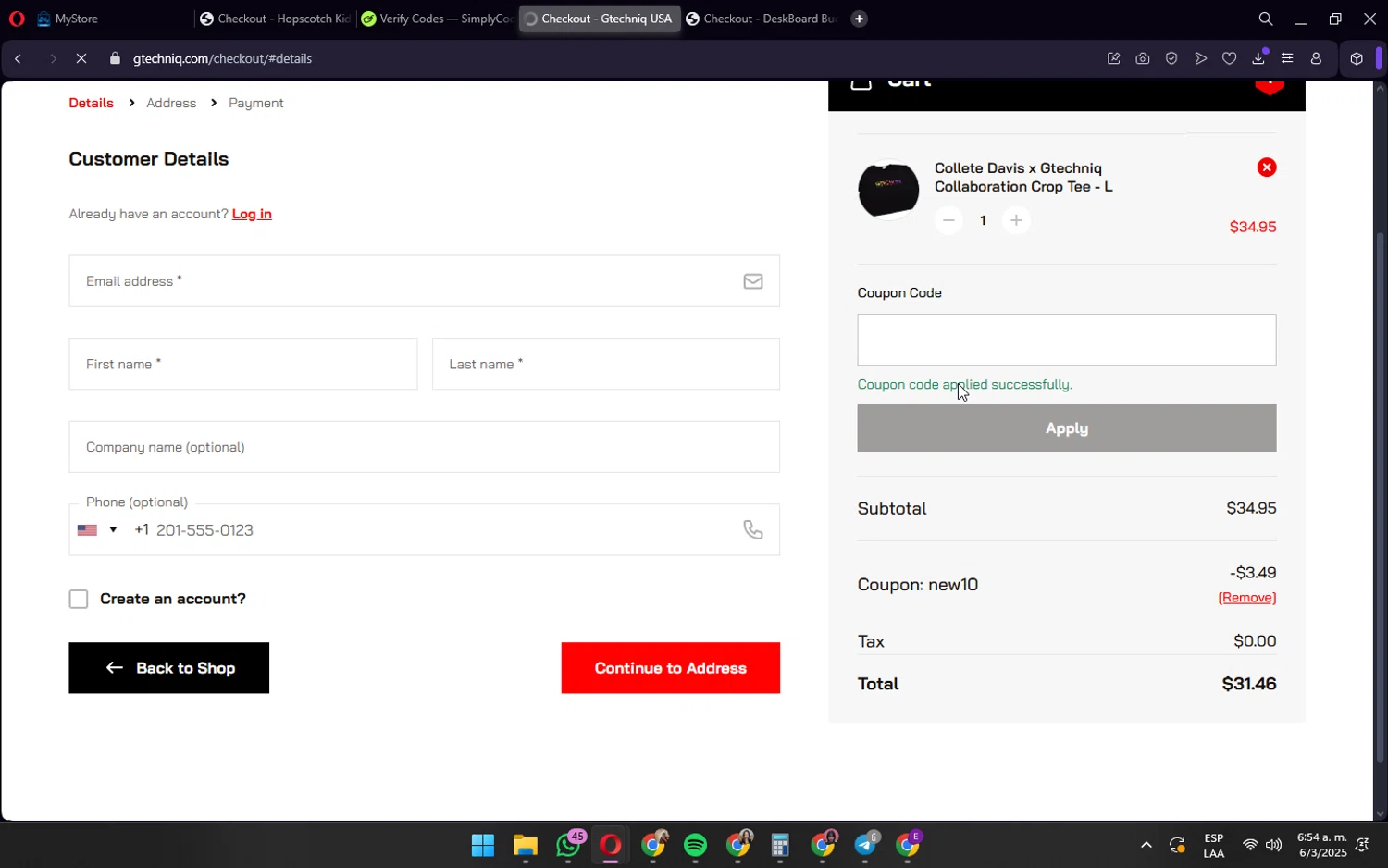Focus the Last name field
This screenshot has height=868, width=1388.
pyautogui.click(x=605, y=364)
